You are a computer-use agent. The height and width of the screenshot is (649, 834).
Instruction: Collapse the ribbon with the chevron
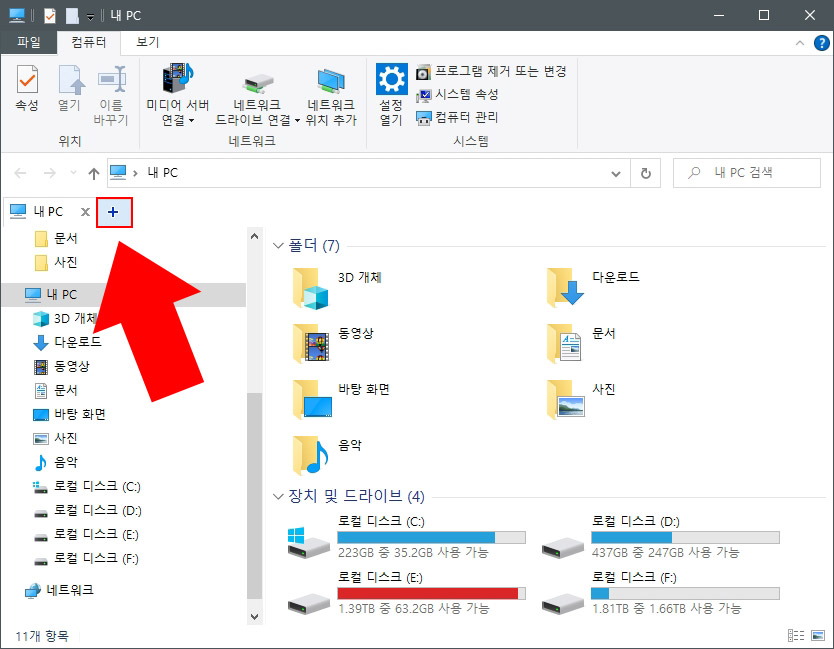[799, 43]
